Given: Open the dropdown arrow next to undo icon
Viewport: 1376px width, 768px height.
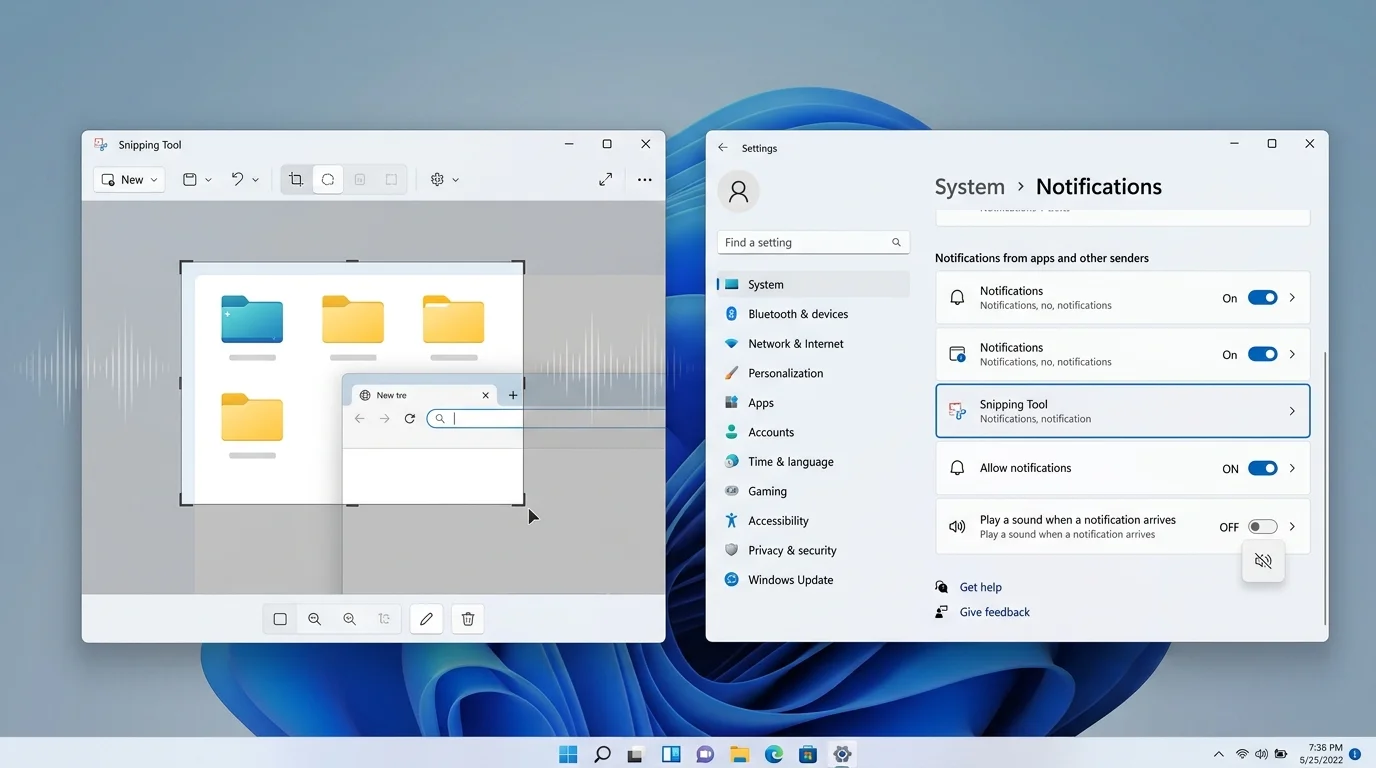Looking at the screenshot, I should point(256,180).
